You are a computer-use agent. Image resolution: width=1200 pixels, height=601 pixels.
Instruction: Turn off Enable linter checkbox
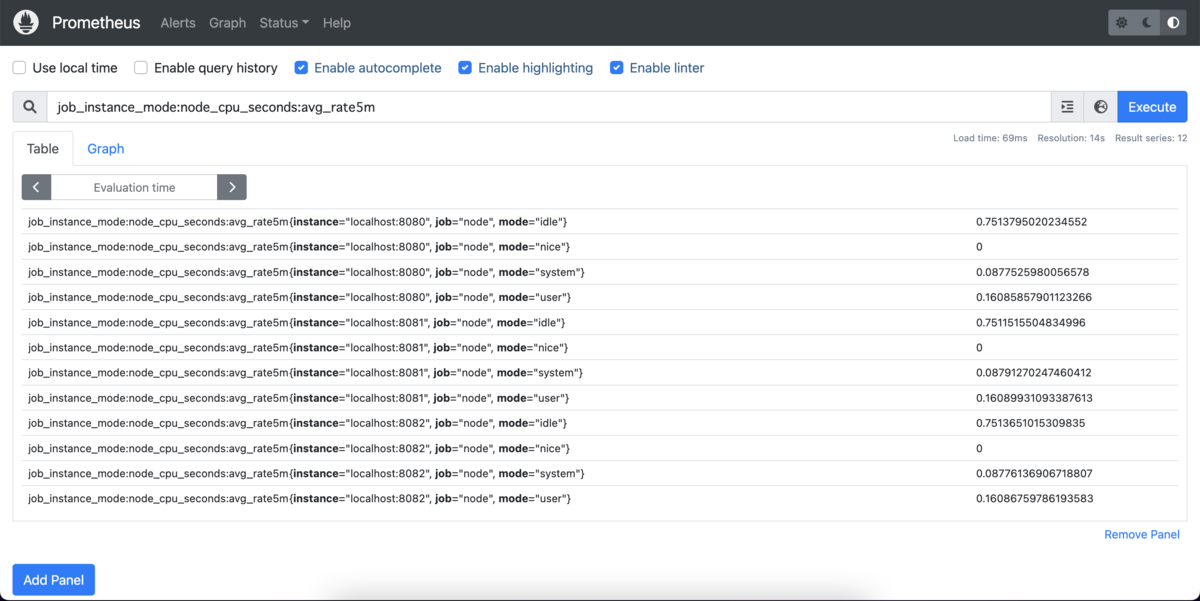coord(617,68)
